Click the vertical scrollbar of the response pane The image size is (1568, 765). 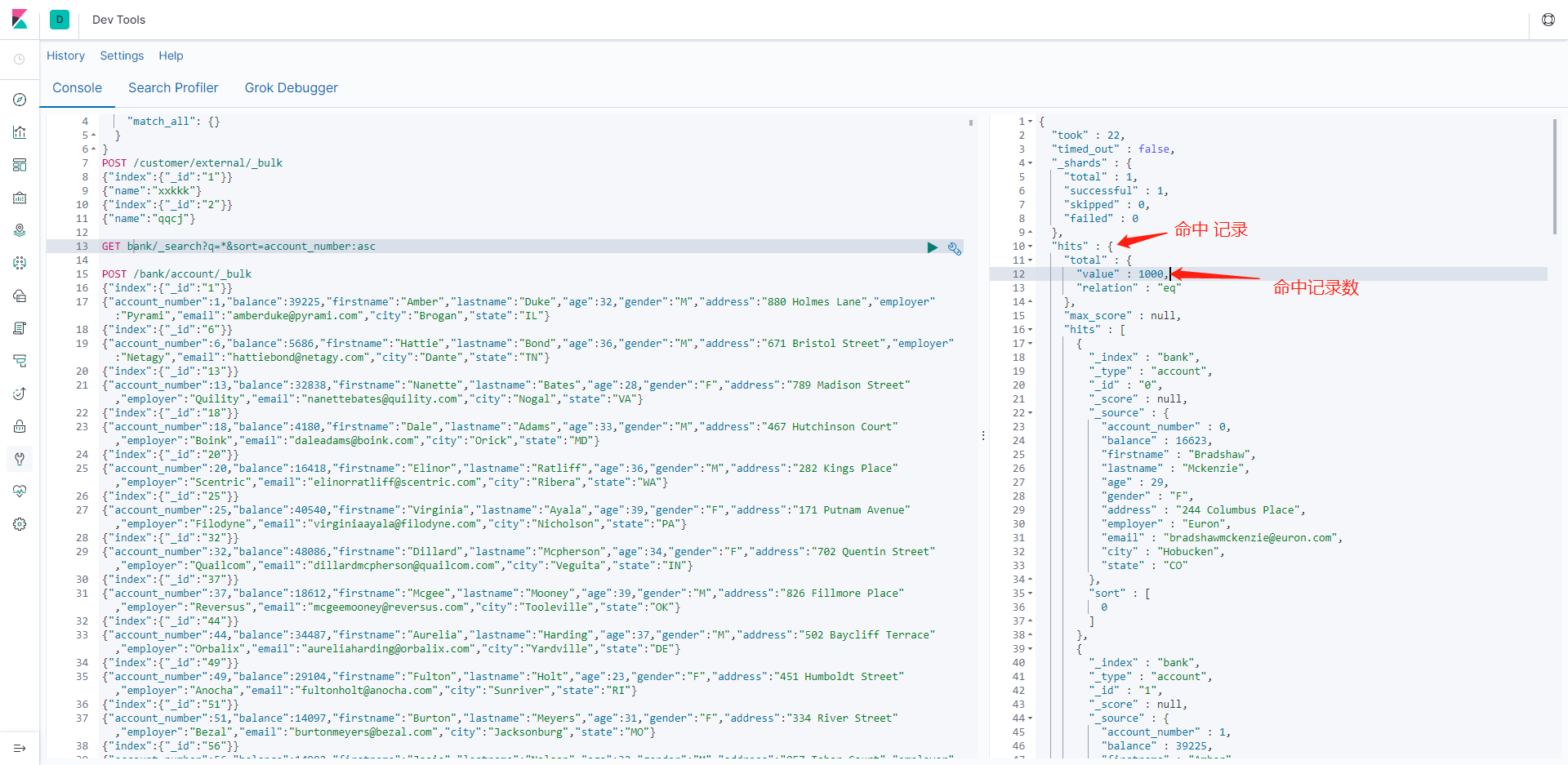1554,176
